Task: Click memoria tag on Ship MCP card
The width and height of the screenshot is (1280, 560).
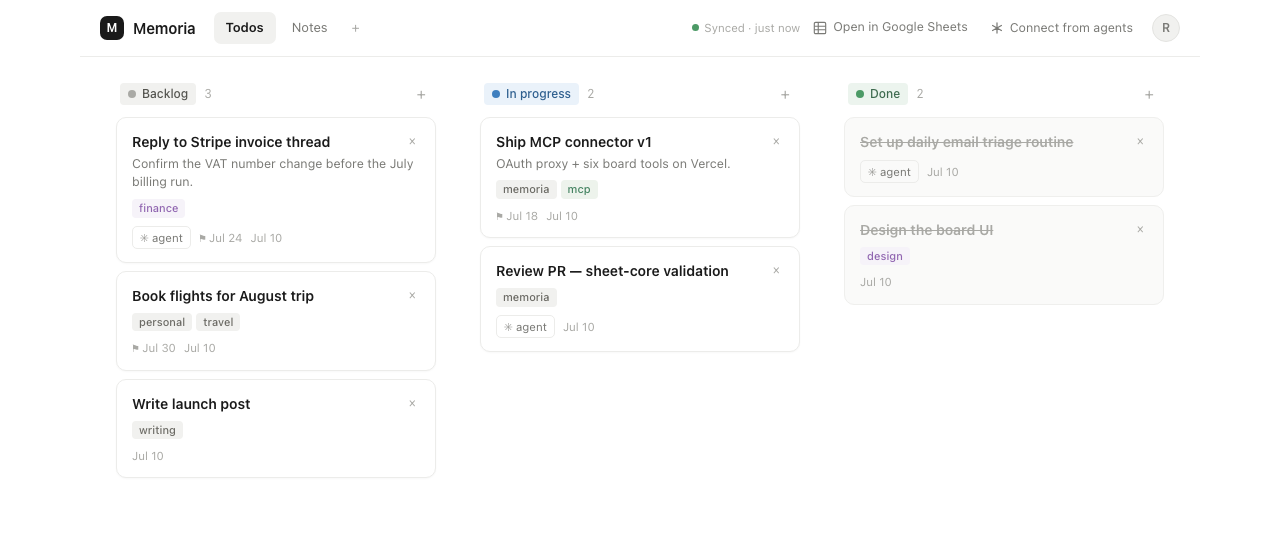Action: tap(526, 189)
